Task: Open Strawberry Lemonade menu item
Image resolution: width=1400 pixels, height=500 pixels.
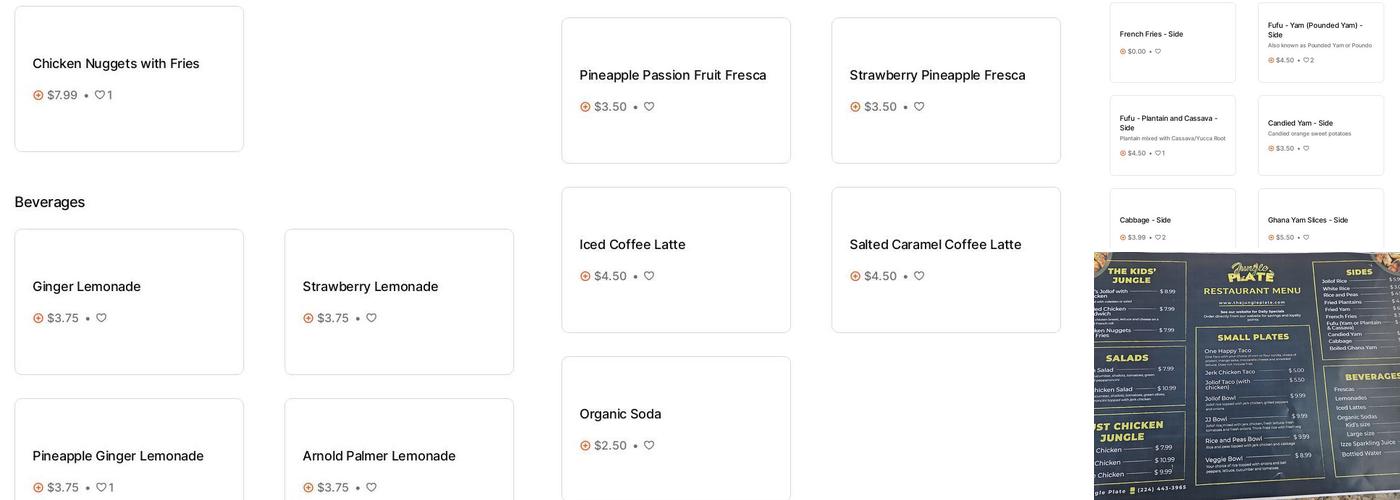Action: (x=398, y=300)
